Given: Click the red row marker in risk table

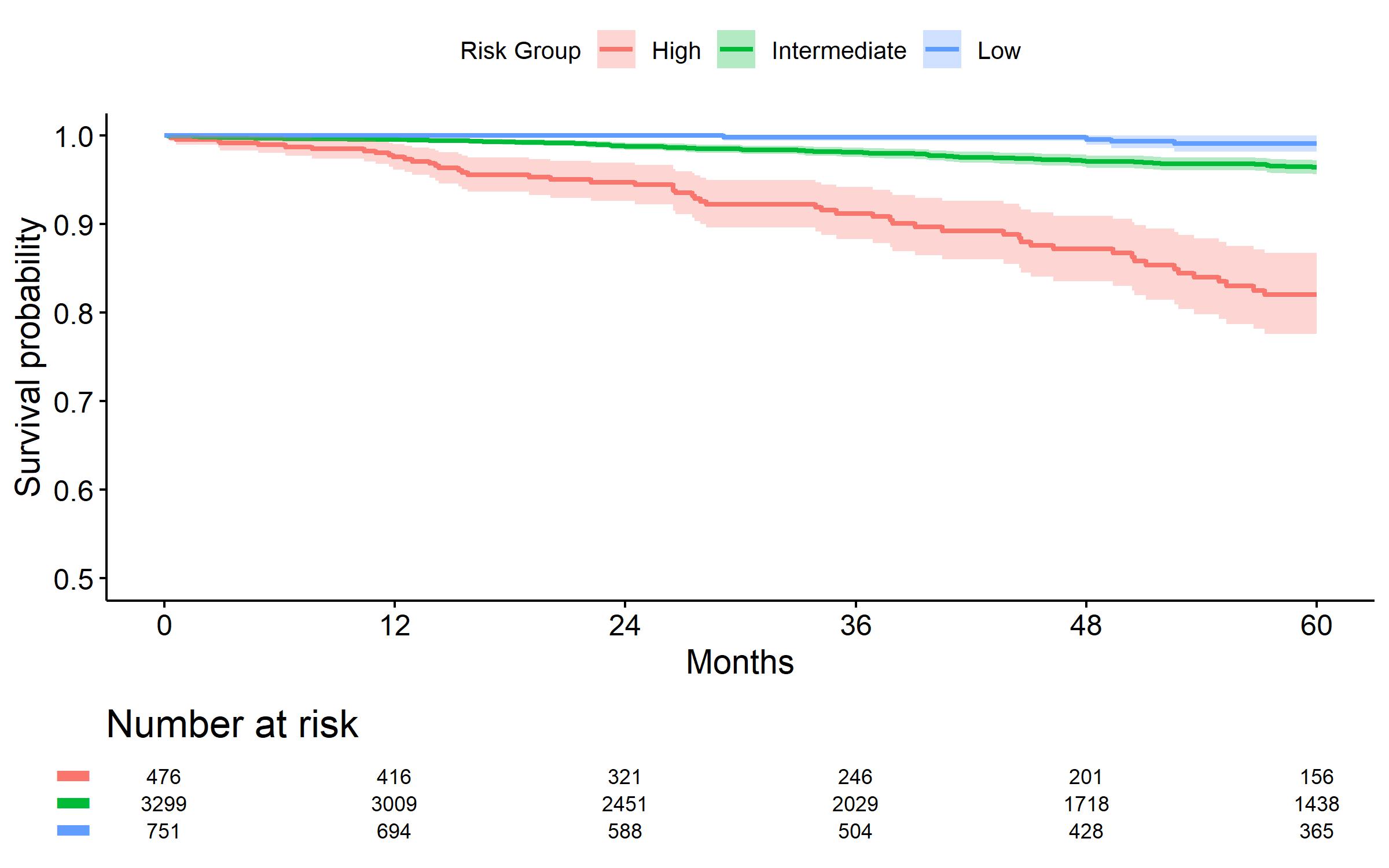Looking at the screenshot, I should tap(73, 776).
